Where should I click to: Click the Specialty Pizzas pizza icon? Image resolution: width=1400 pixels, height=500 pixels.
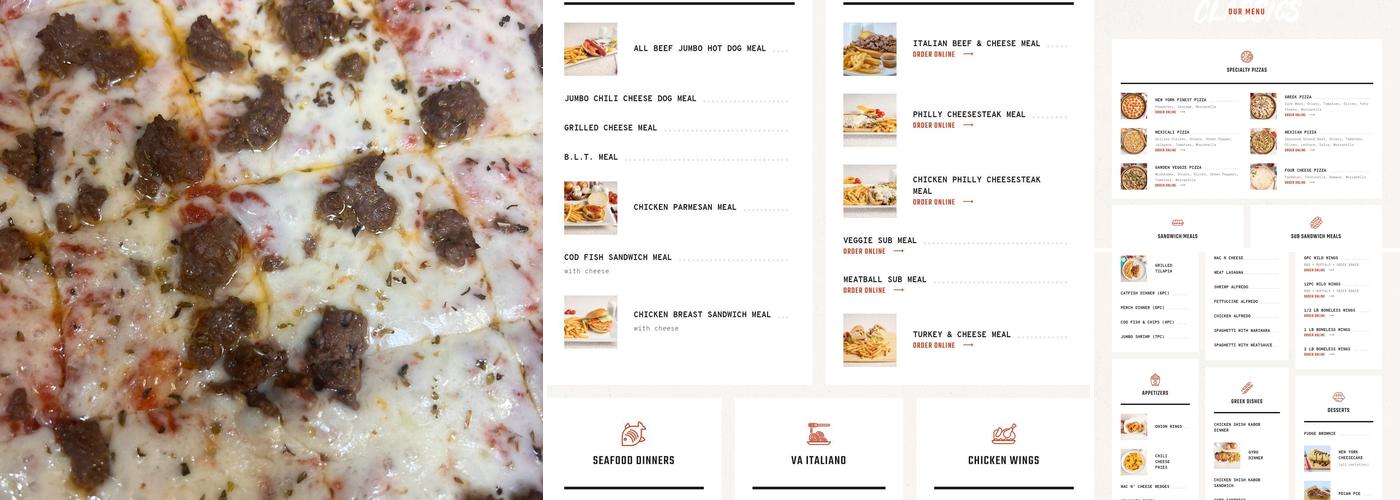[x=1247, y=57]
